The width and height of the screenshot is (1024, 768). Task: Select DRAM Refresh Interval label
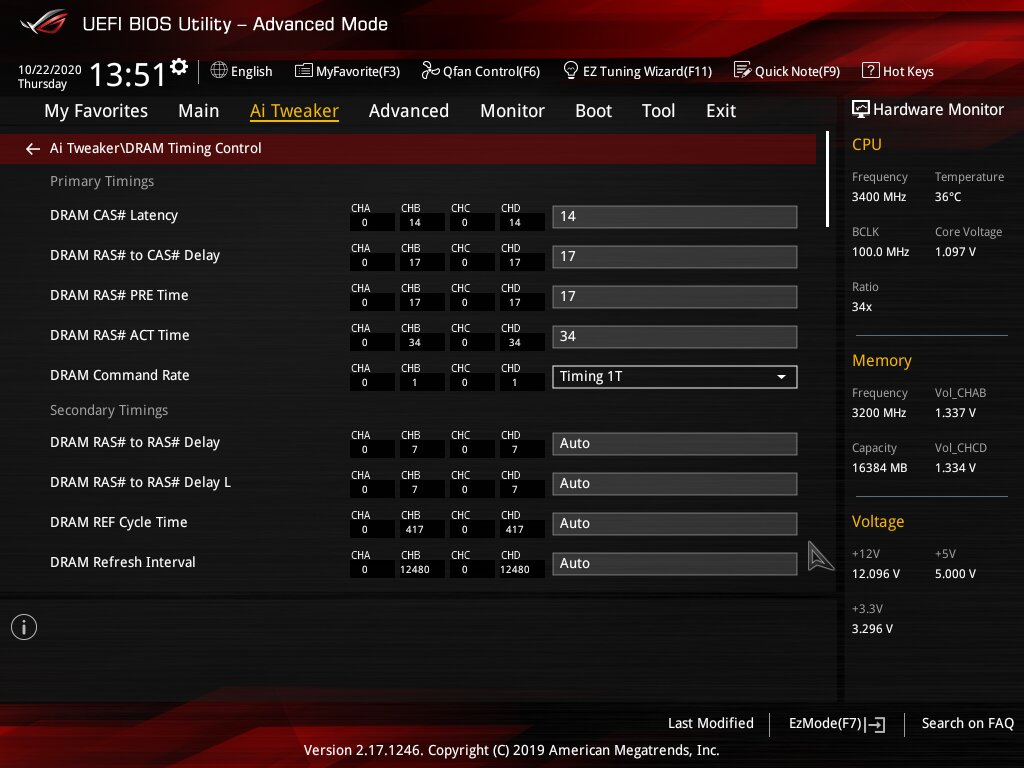click(x=123, y=562)
